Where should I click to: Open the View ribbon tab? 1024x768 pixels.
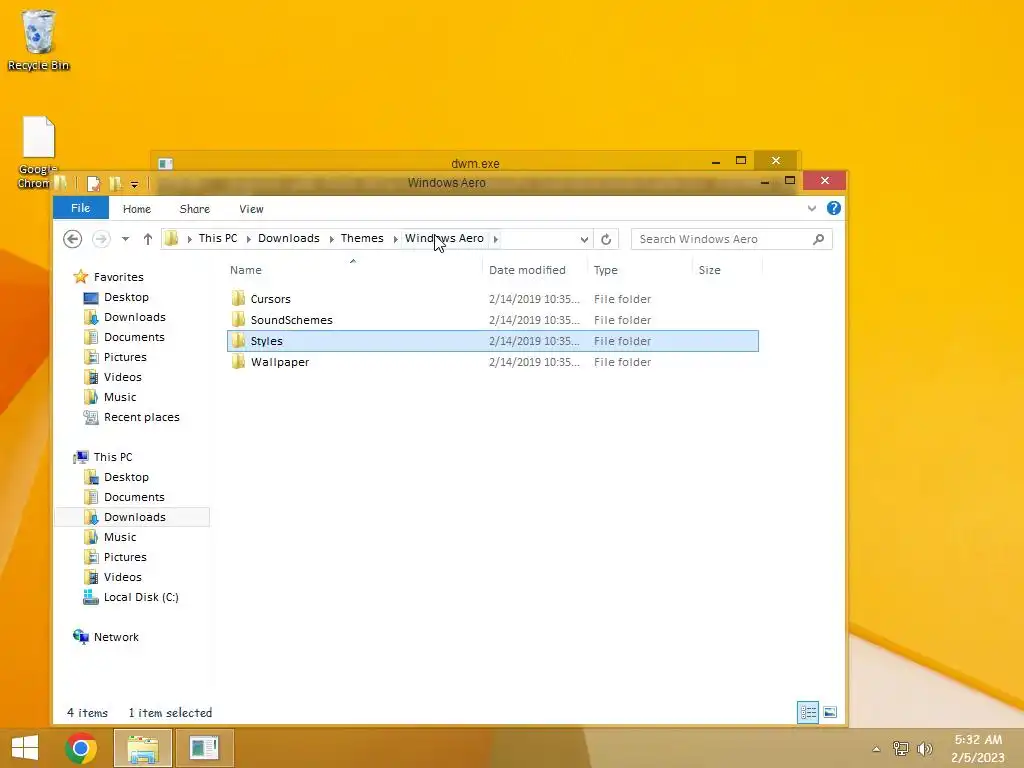coord(251,209)
